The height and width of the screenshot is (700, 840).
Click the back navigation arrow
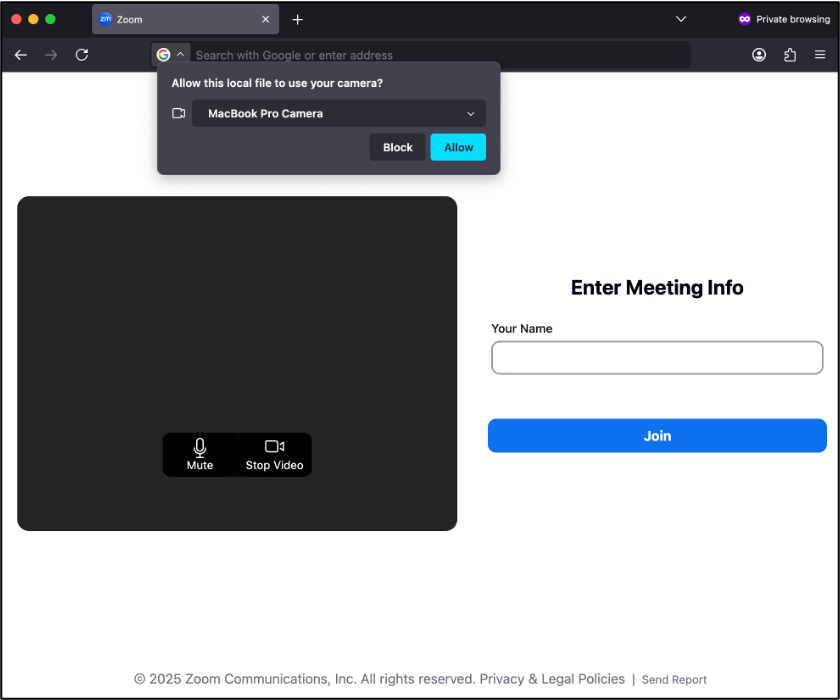21,55
